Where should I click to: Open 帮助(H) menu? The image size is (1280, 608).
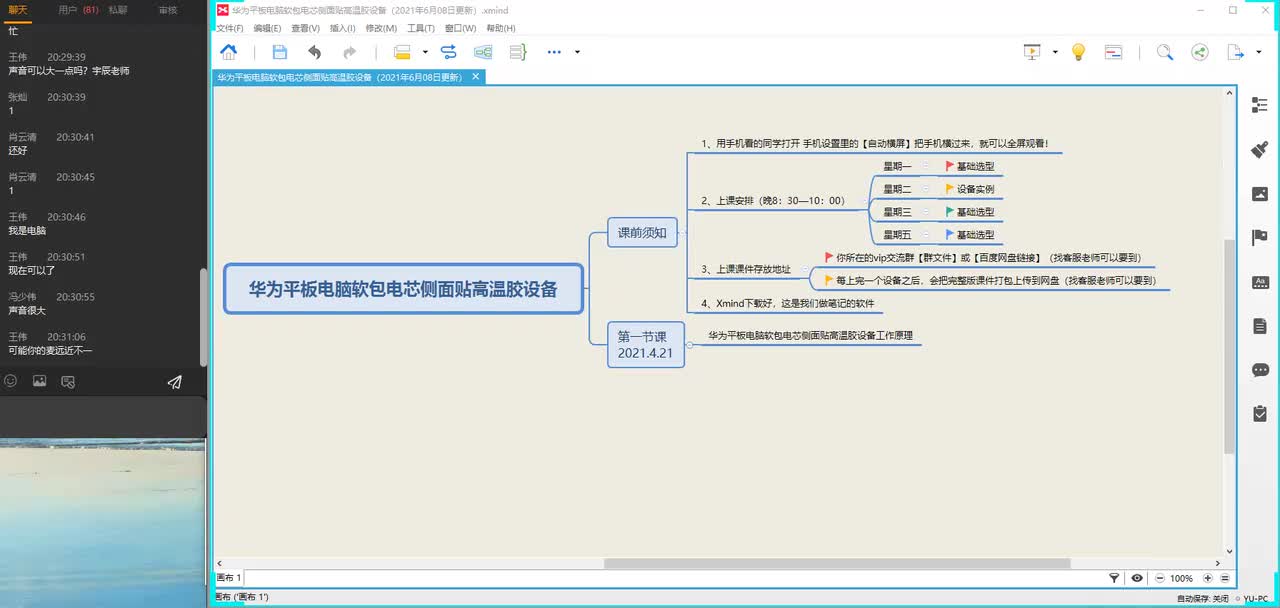coord(501,28)
